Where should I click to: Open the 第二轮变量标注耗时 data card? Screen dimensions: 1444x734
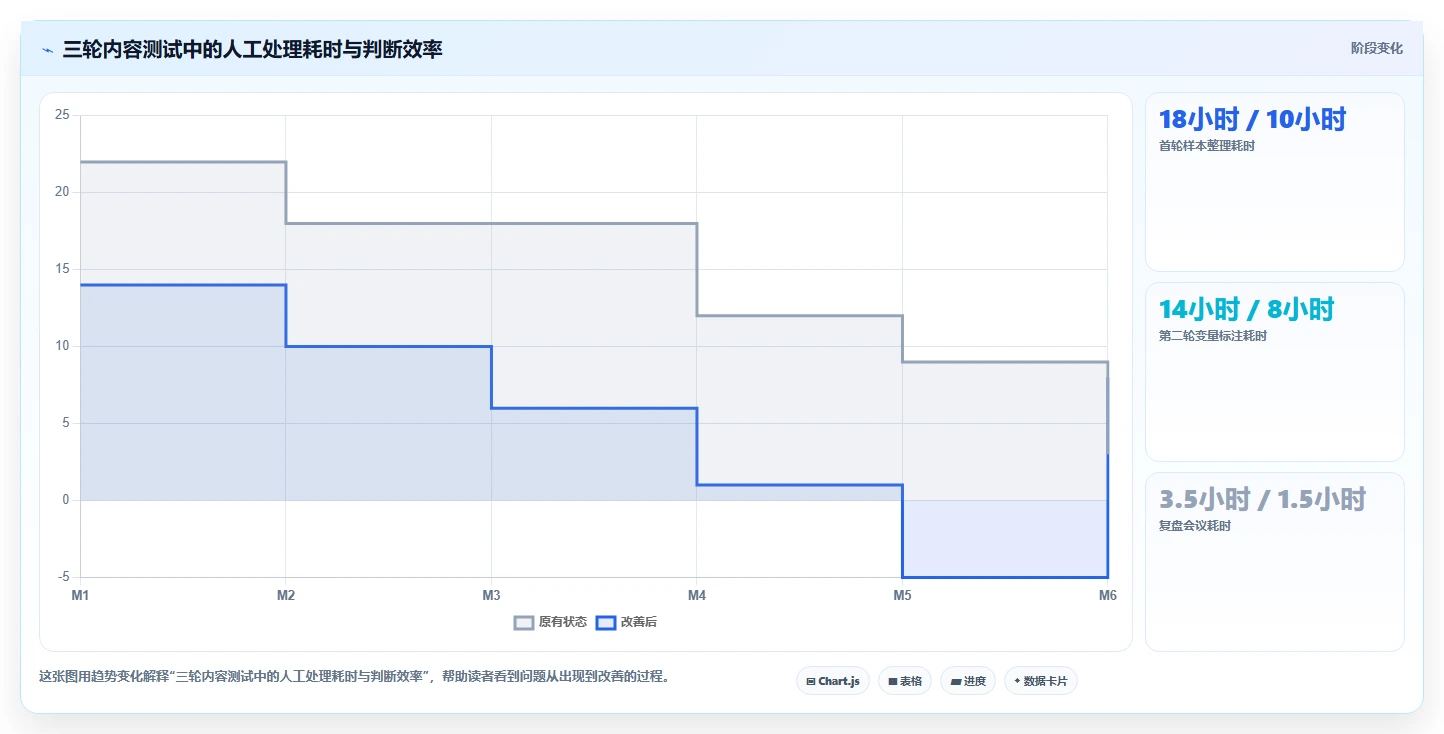(1274, 372)
